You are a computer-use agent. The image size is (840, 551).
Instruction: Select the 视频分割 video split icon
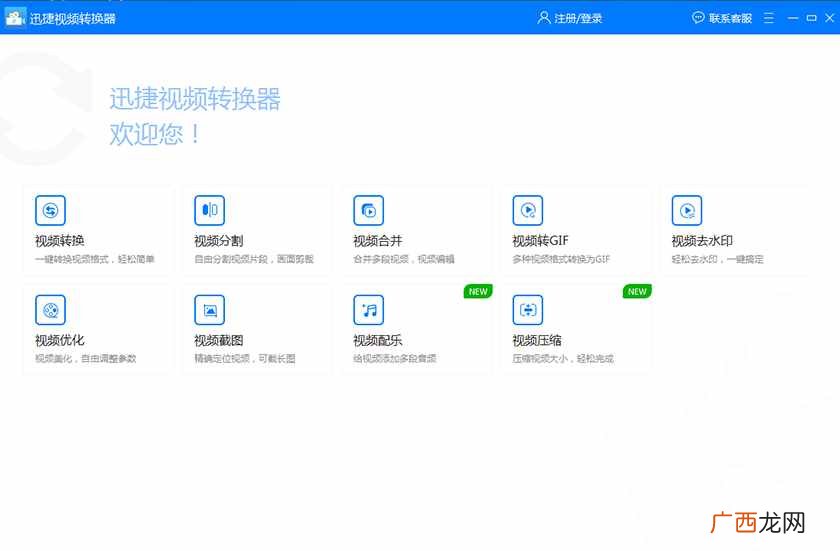[x=209, y=210]
